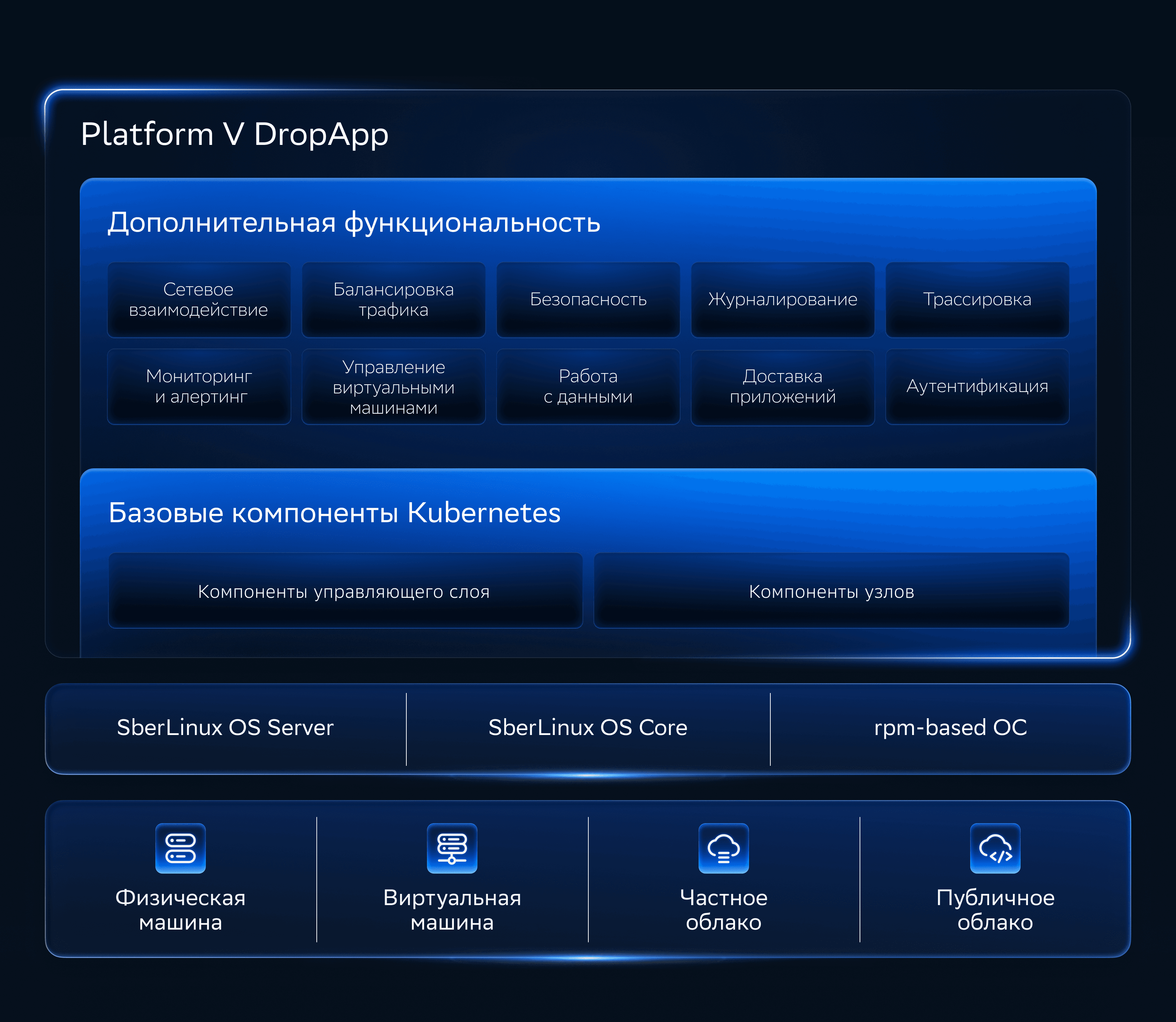This screenshot has height=1022, width=1176.
Task: Choose the rpm-based ОС segment
Action: click(x=950, y=728)
